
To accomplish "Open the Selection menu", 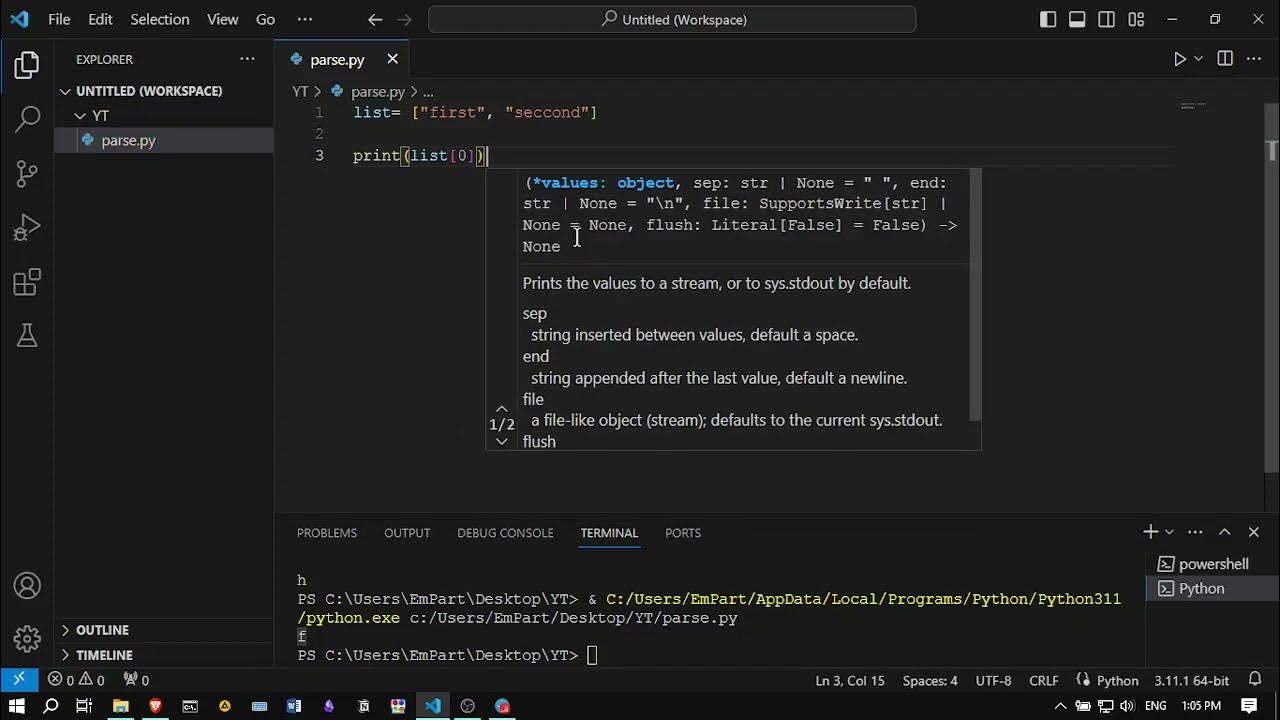I will 160,19.
